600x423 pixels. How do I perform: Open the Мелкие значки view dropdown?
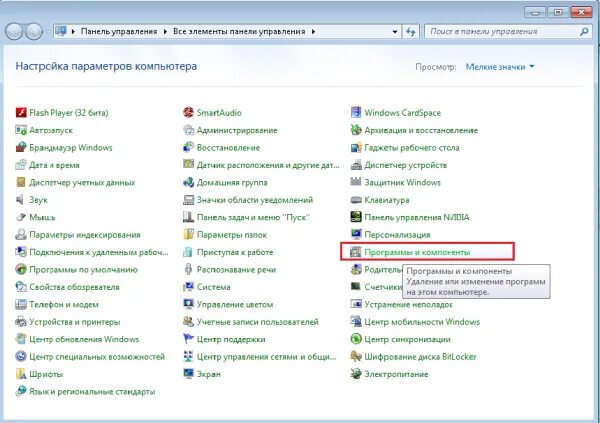tap(499, 67)
